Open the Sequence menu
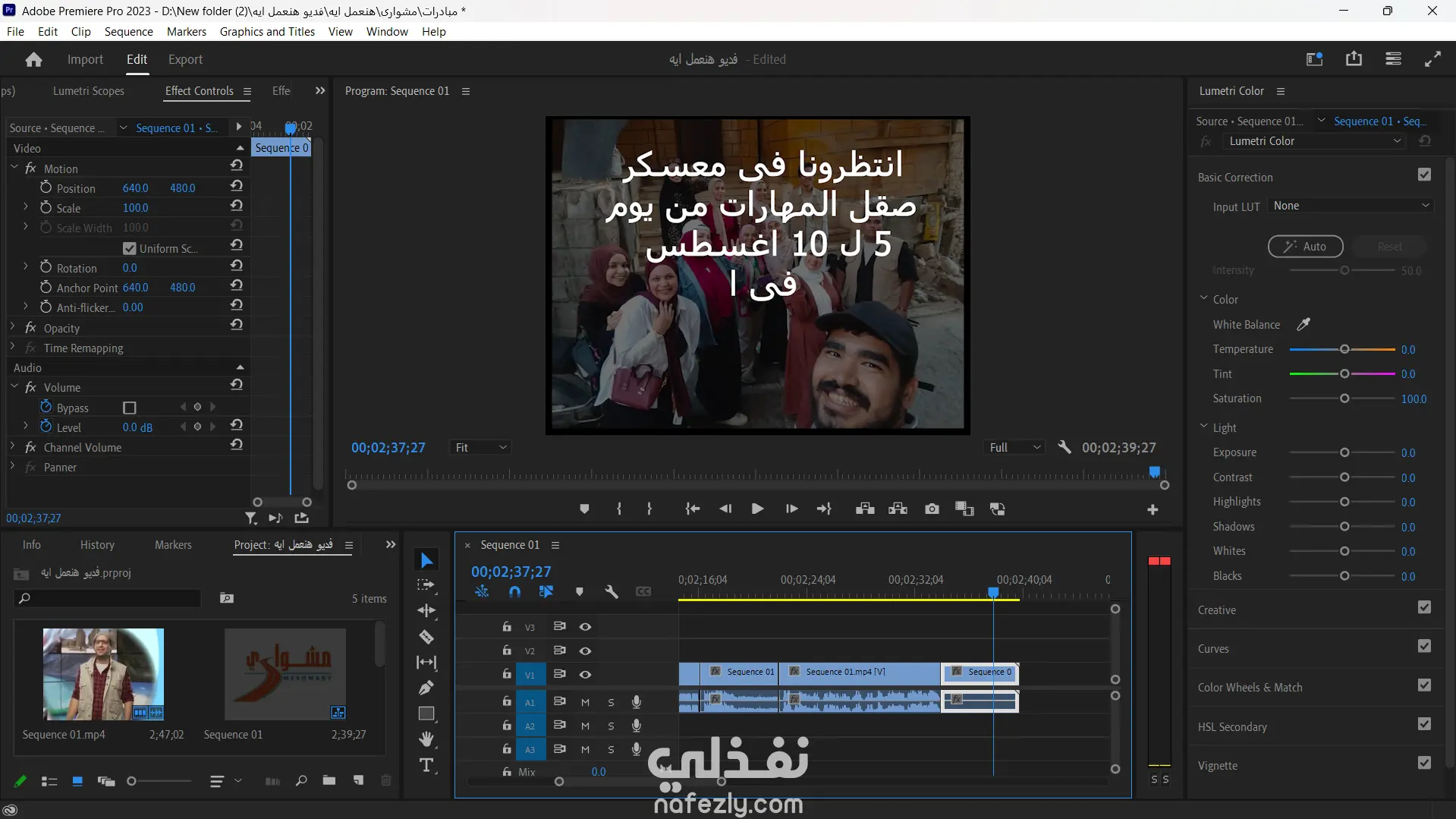This screenshot has width=1456, height=819. (128, 31)
